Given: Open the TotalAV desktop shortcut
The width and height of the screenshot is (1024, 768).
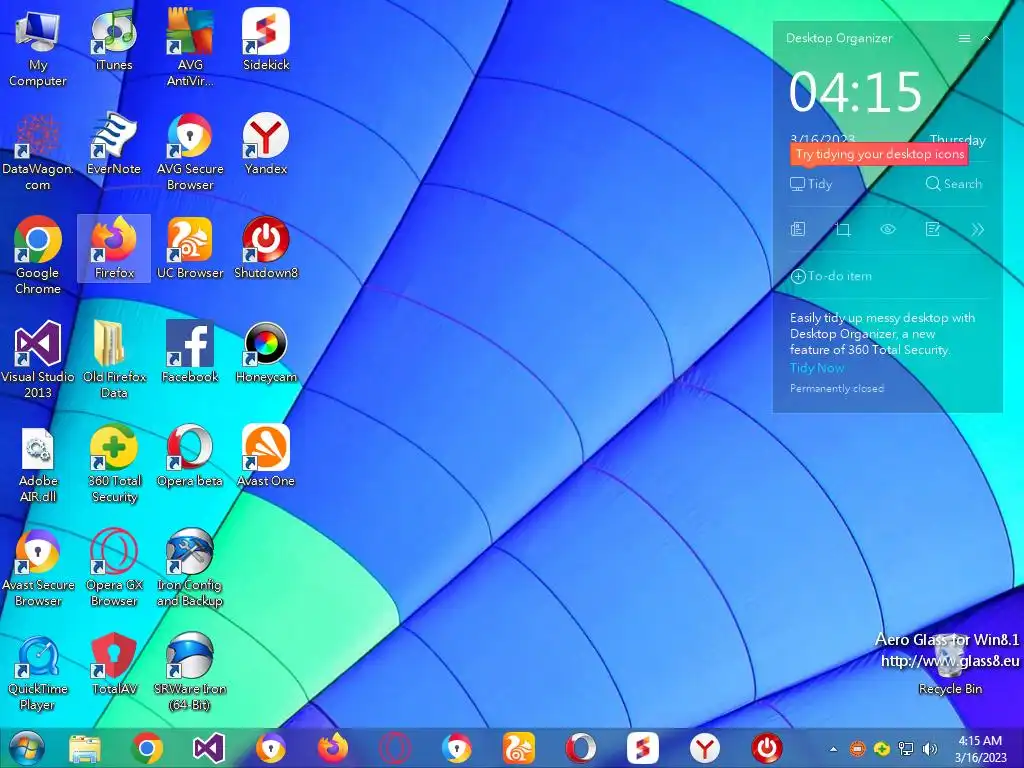Looking at the screenshot, I should pyautogui.click(x=114, y=664).
